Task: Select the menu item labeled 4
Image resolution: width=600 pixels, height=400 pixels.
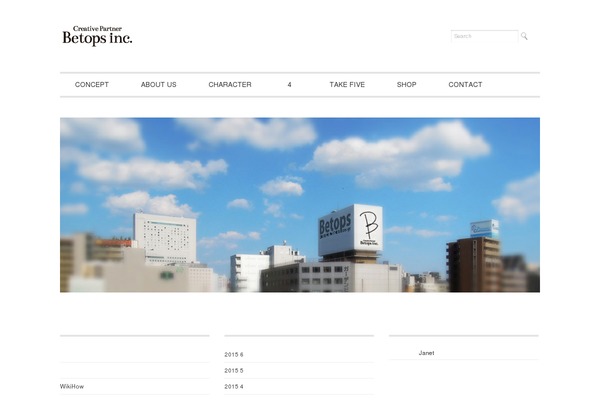Action: (x=289, y=85)
